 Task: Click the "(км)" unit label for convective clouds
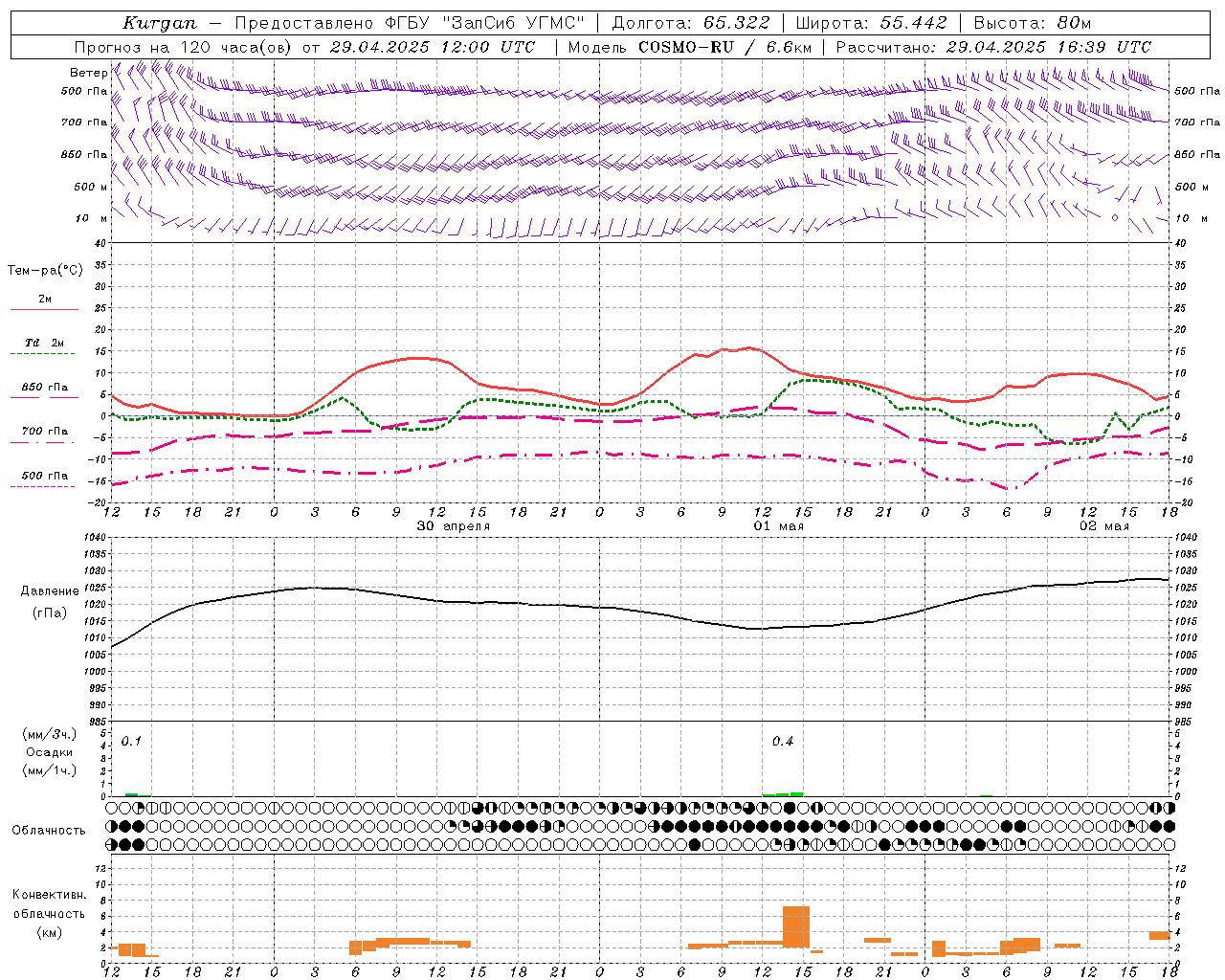50,932
